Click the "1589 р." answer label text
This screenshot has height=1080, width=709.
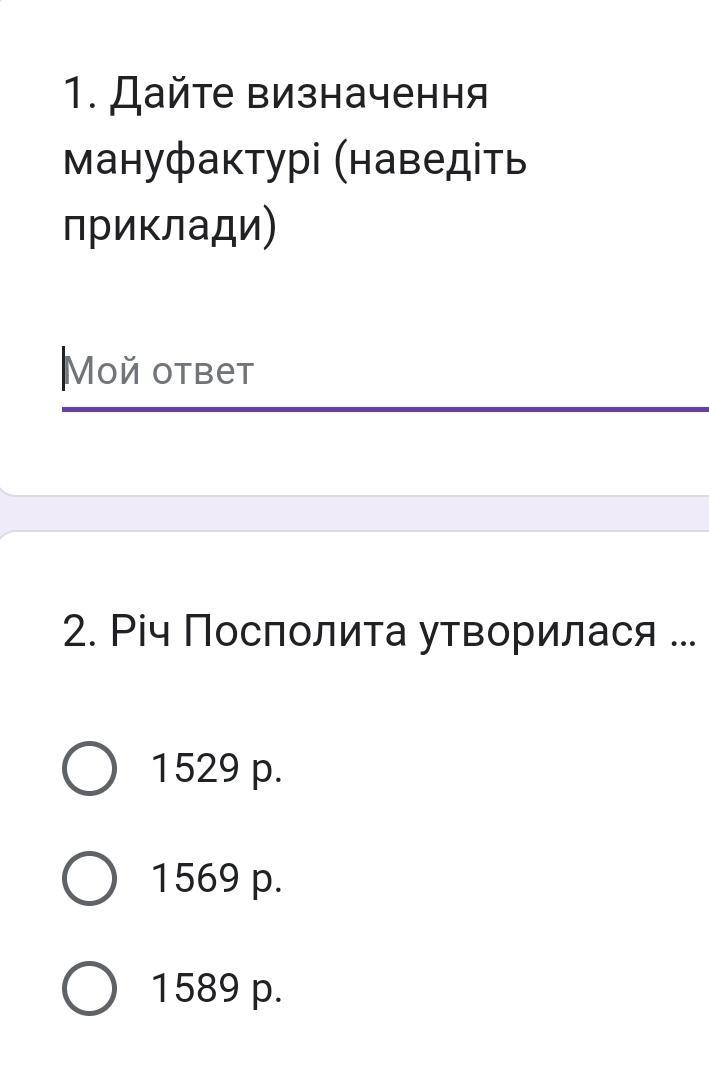[217, 988]
